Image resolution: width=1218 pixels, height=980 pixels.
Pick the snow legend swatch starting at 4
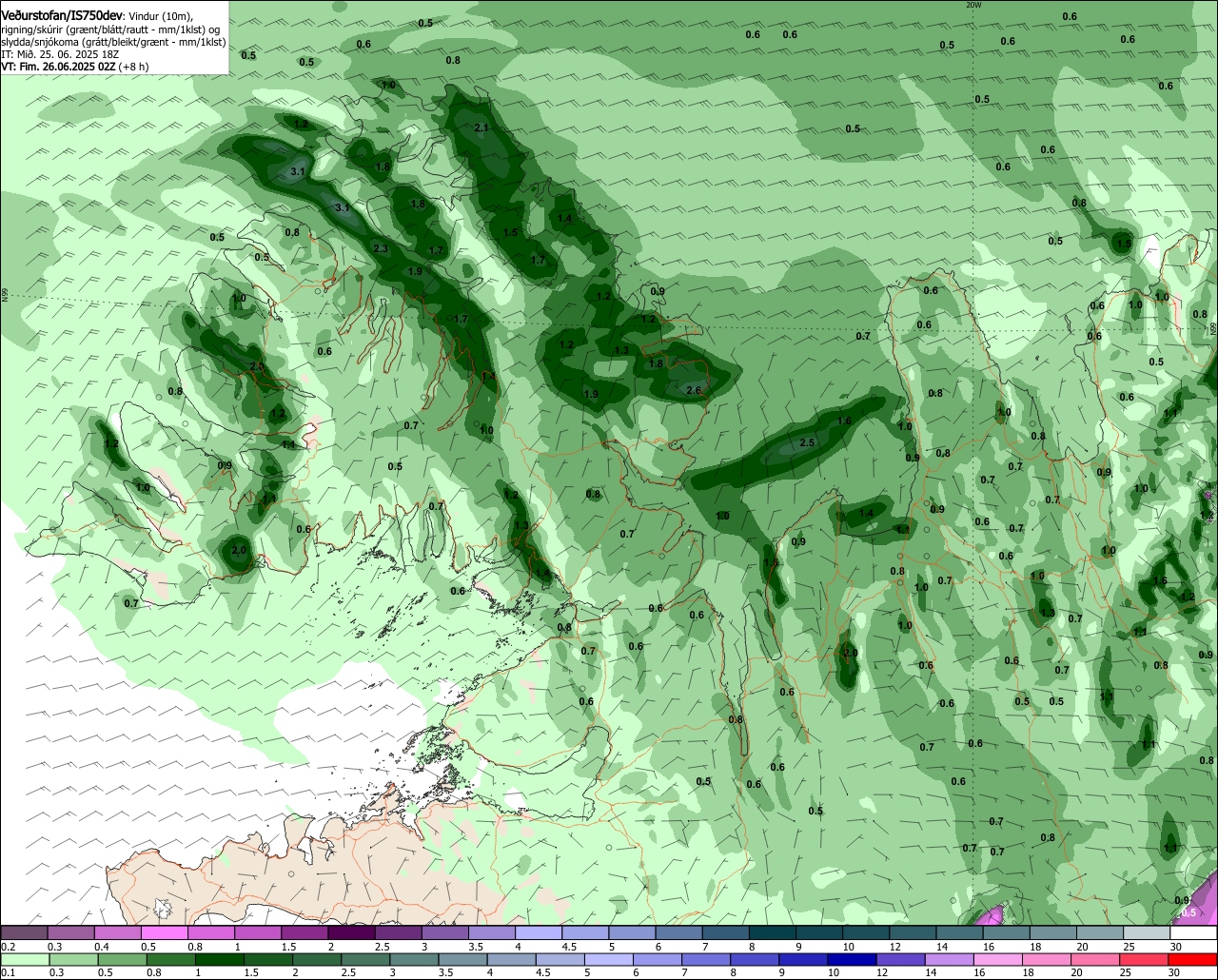coord(538,932)
